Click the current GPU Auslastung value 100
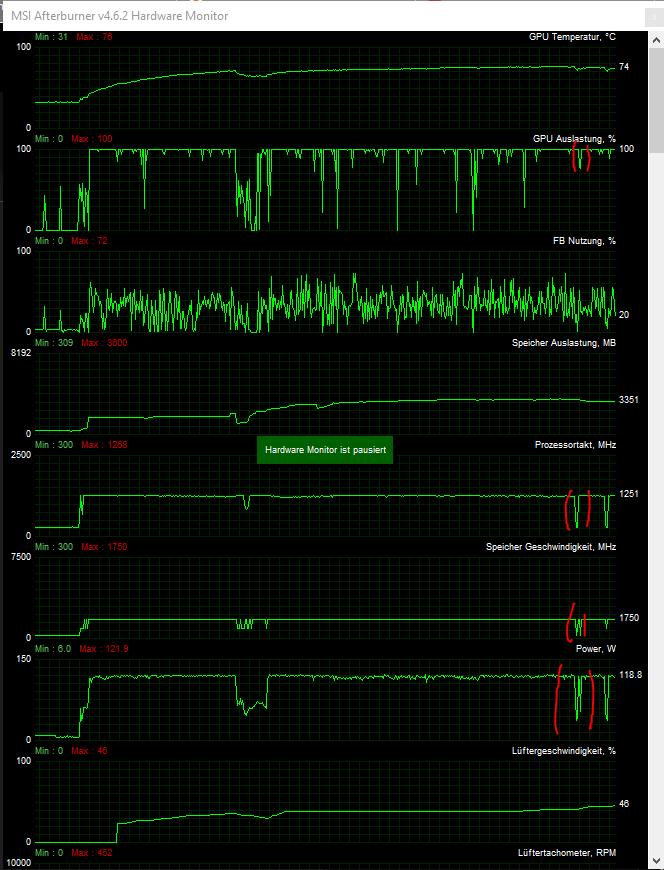This screenshot has width=664, height=870. 626,149
